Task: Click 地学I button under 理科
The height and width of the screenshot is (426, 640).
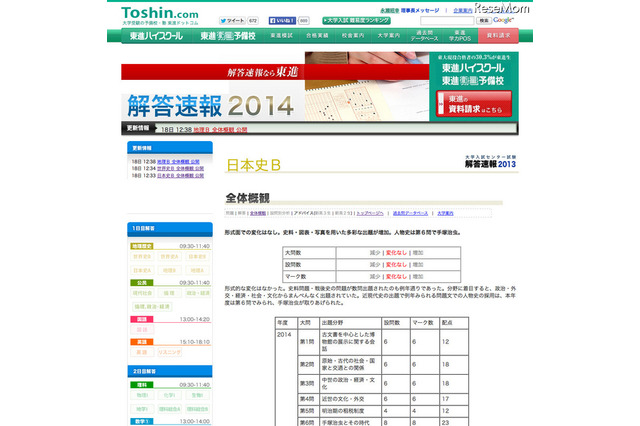Action: [x=142, y=409]
